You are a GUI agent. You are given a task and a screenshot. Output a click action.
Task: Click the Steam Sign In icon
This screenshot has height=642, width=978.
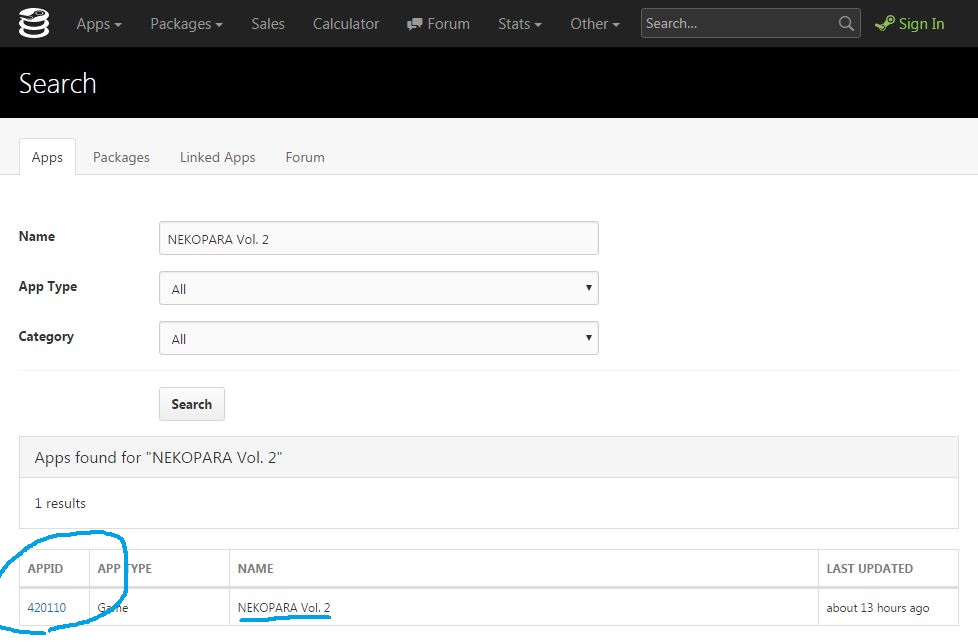click(884, 23)
